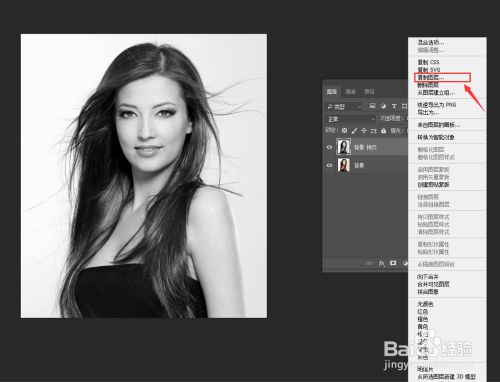Toggle prevent artboard auto-nesting lock icon
The height and width of the screenshot is (382, 500).
point(373,131)
